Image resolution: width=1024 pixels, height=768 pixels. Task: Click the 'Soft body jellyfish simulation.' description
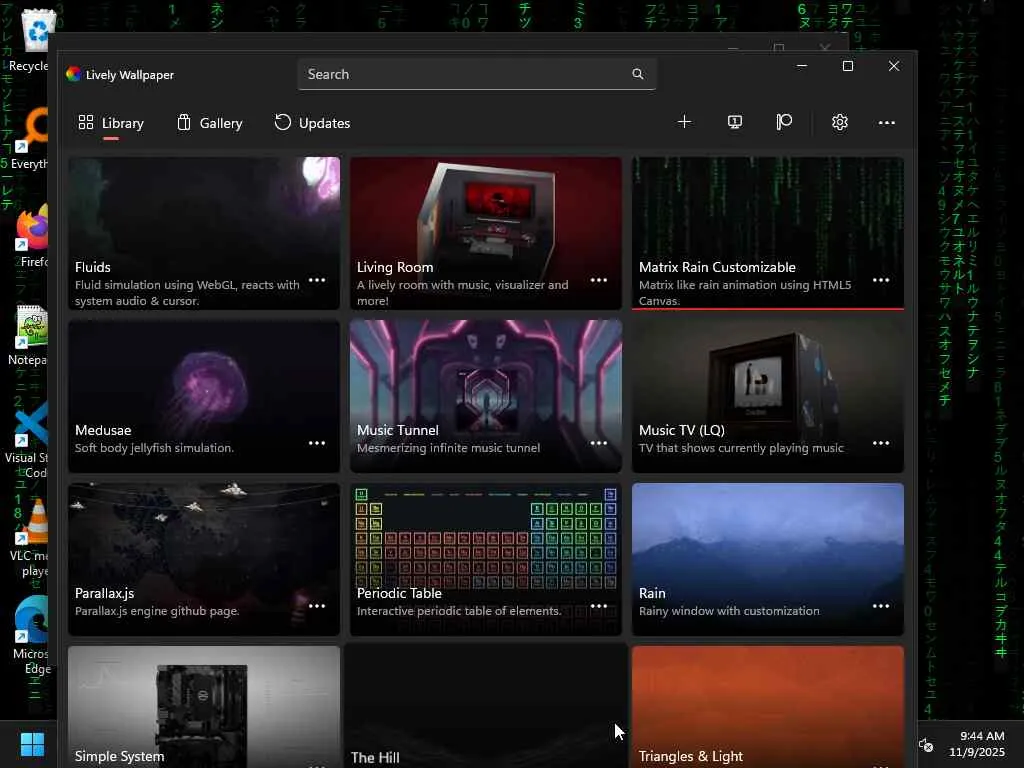(x=154, y=448)
